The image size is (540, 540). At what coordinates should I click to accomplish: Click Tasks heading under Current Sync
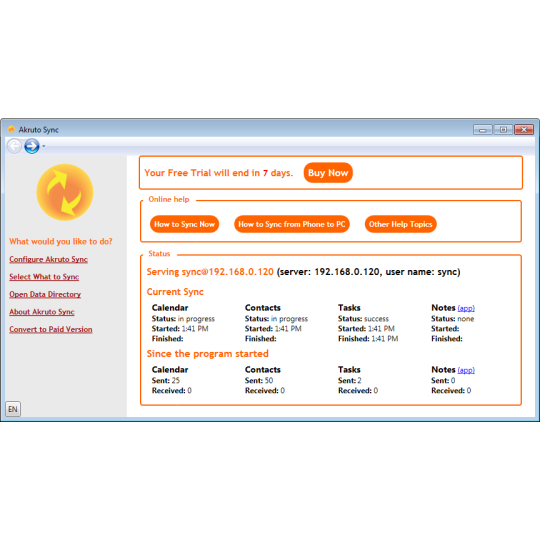pos(349,308)
